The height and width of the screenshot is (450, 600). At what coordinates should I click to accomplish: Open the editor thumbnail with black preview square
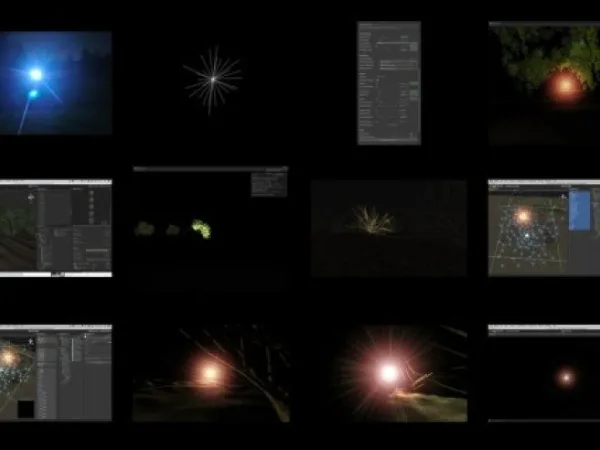pyautogui.click(x=56, y=373)
